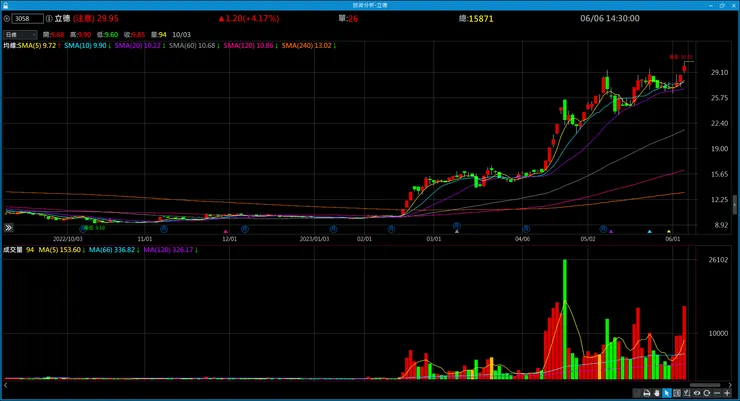Click the refresh circle icon
This screenshot has width=740, height=401.
706,393
